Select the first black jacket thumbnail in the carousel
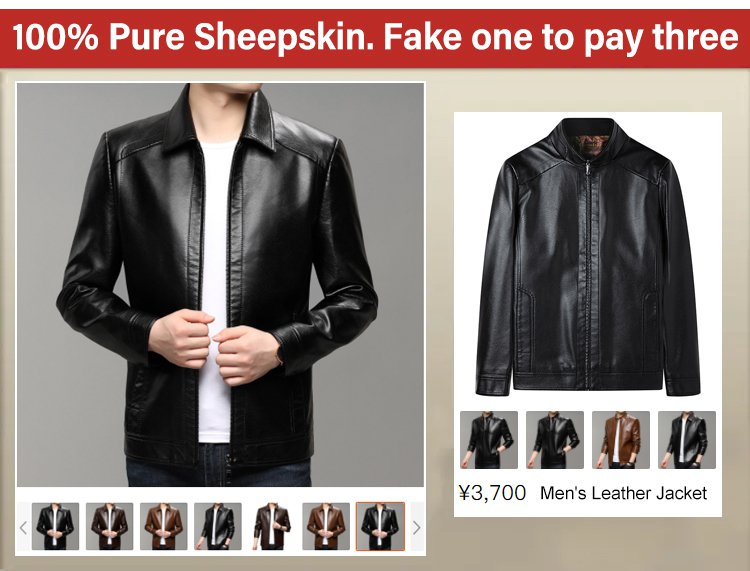Viewport: 750px width, 571px height. (55, 527)
